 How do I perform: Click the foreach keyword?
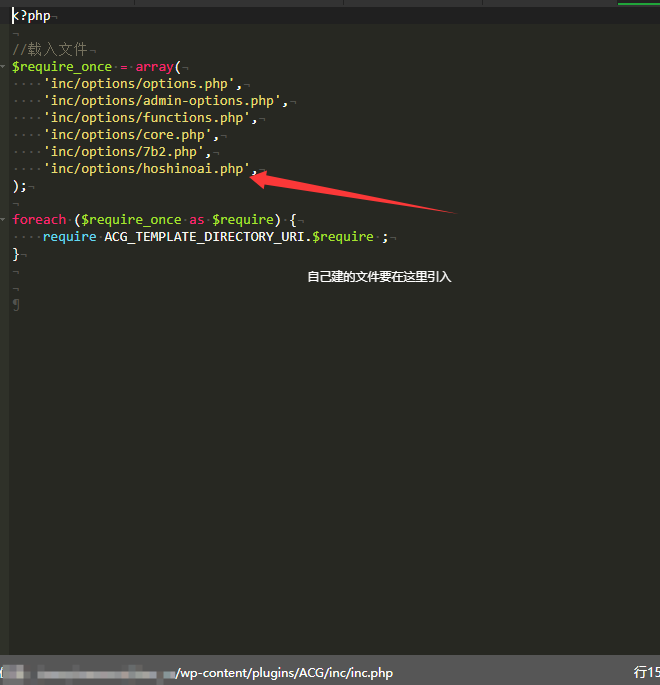tap(40, 220)
